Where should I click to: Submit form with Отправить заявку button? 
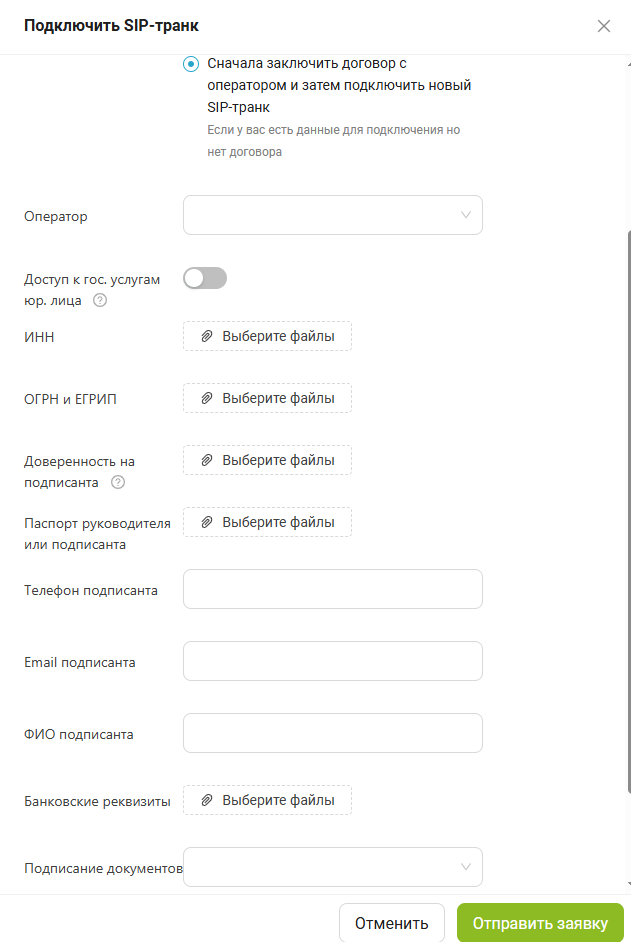(540, 923)
